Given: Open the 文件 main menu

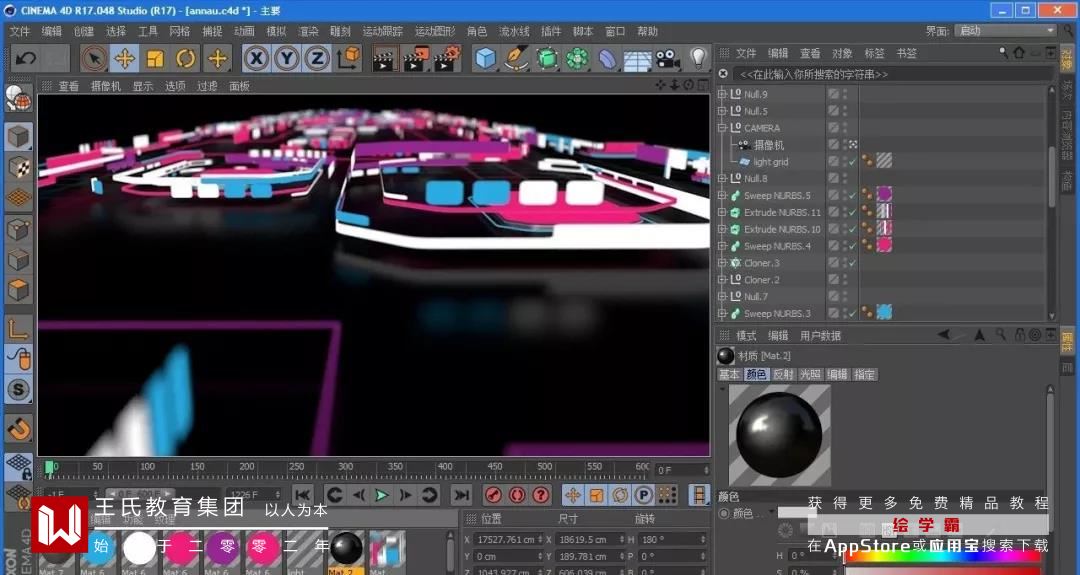Looking at the screenshot, I should pos(19,32).
